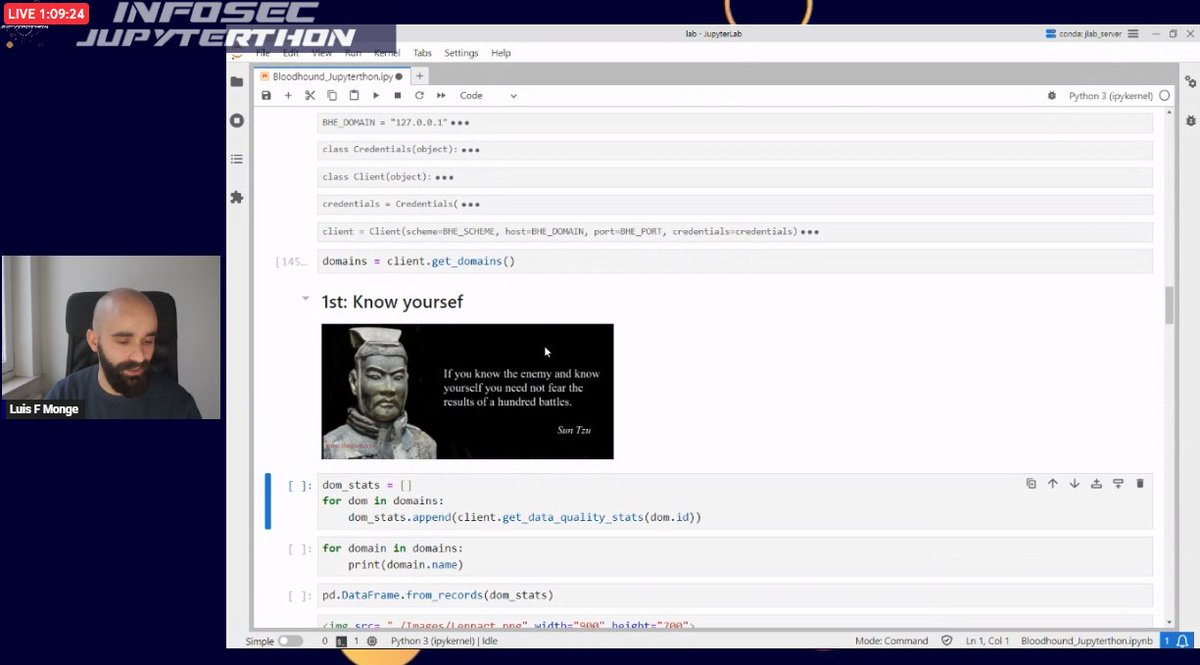Expand the collapsed BHE_DOMAIN cell ellipsis

tap(460, 123)
